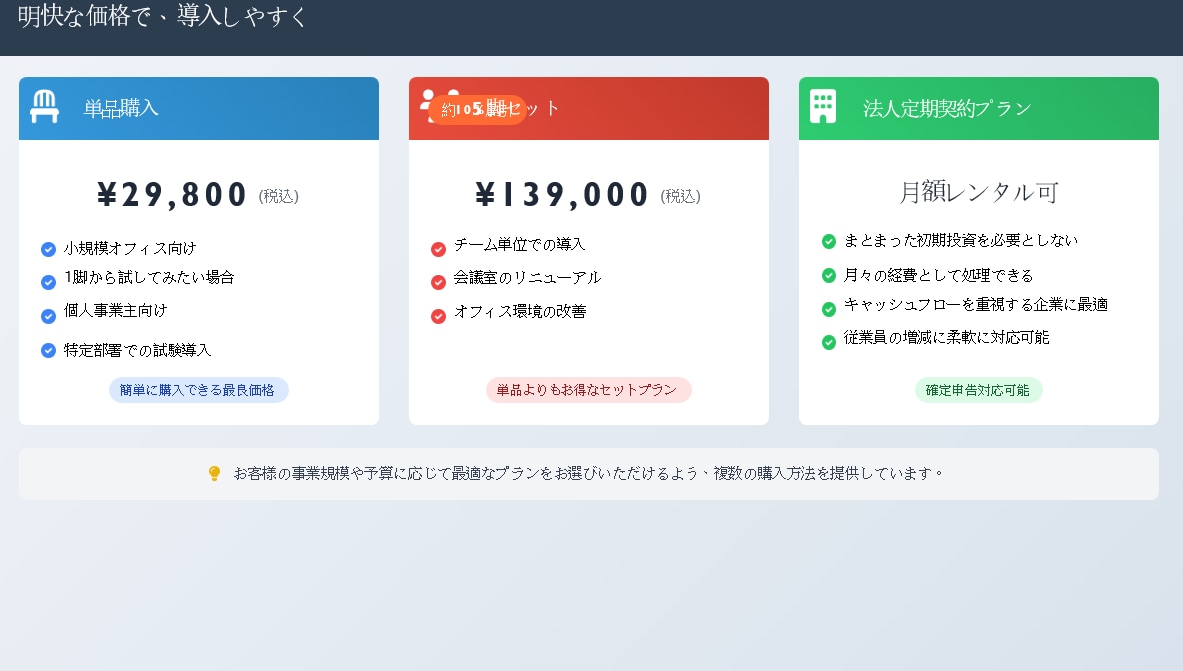This screenshot has height=671, width=1183.
Task: Click the text オフィス環境の改善
Action: (520, 312)
